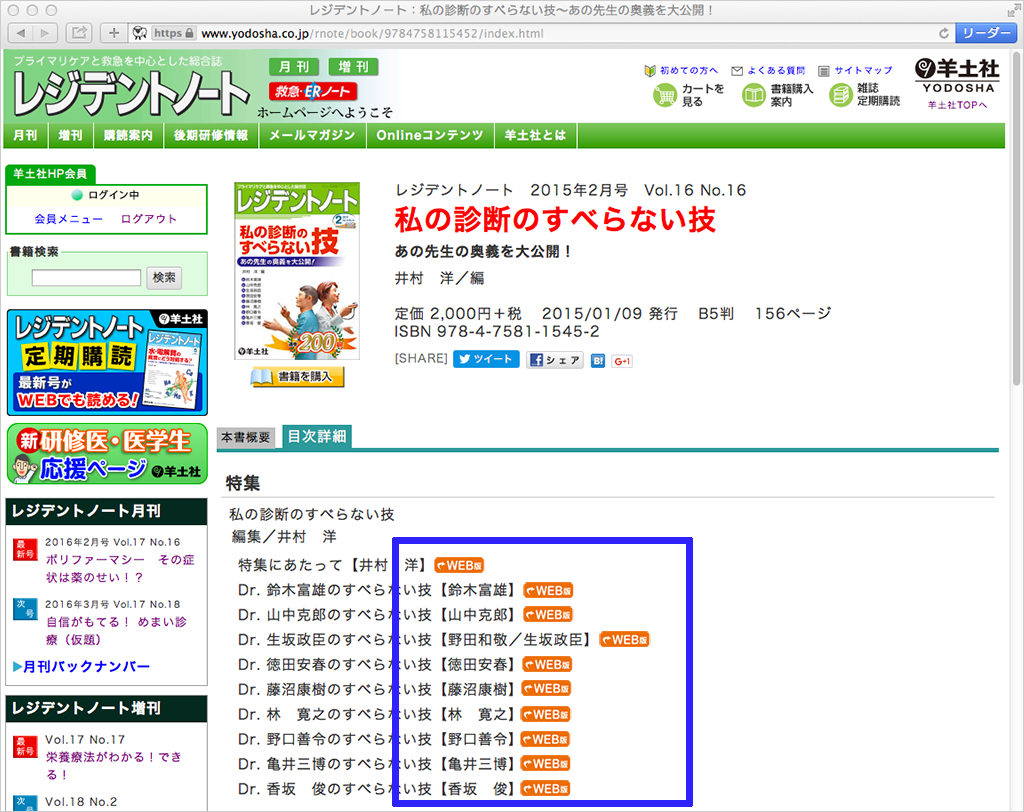Screen dimensions: 1024x812
Task: Open 購読案内 in the green menu
Action: click(x=129, y=136)
